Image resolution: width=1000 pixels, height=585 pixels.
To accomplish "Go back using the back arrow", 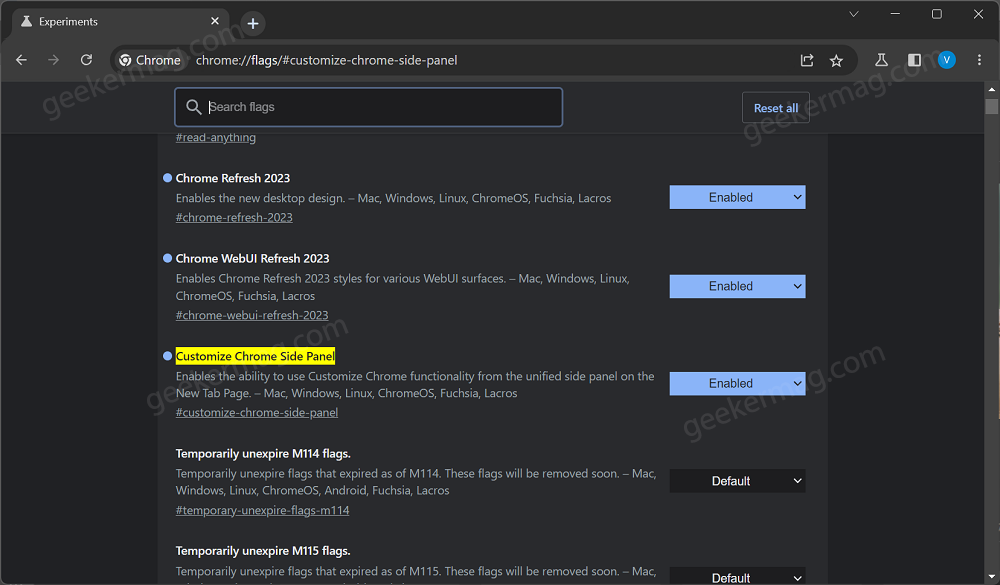I will pos(22,60).
